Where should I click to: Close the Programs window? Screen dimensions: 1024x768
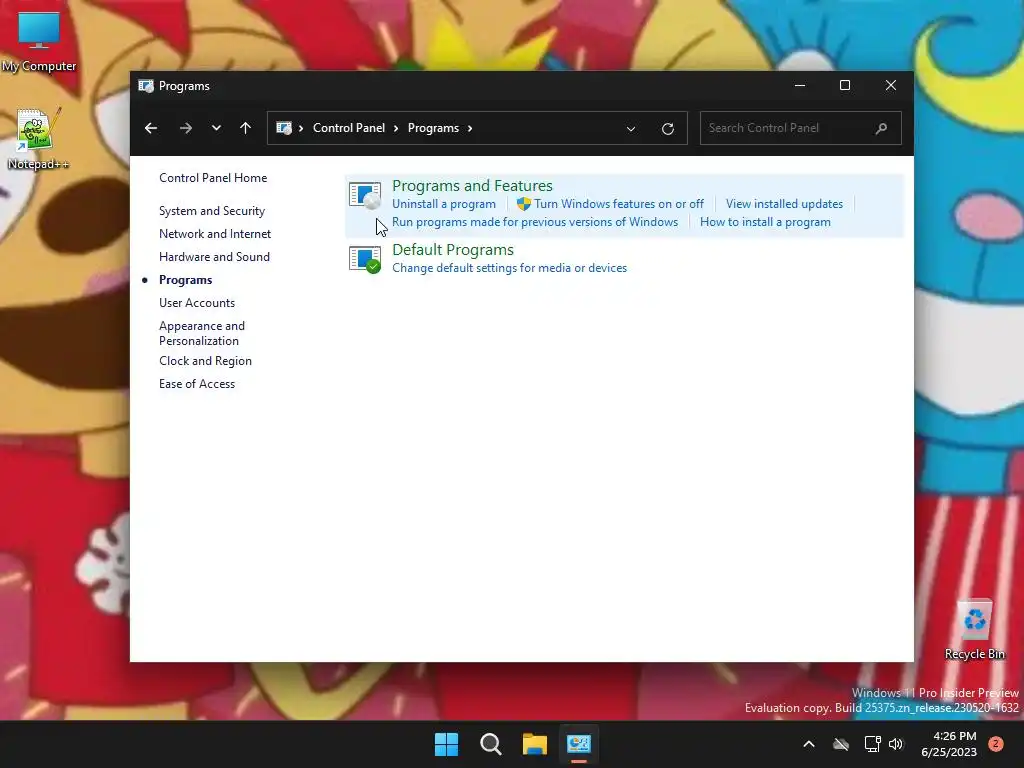(891, 86)
